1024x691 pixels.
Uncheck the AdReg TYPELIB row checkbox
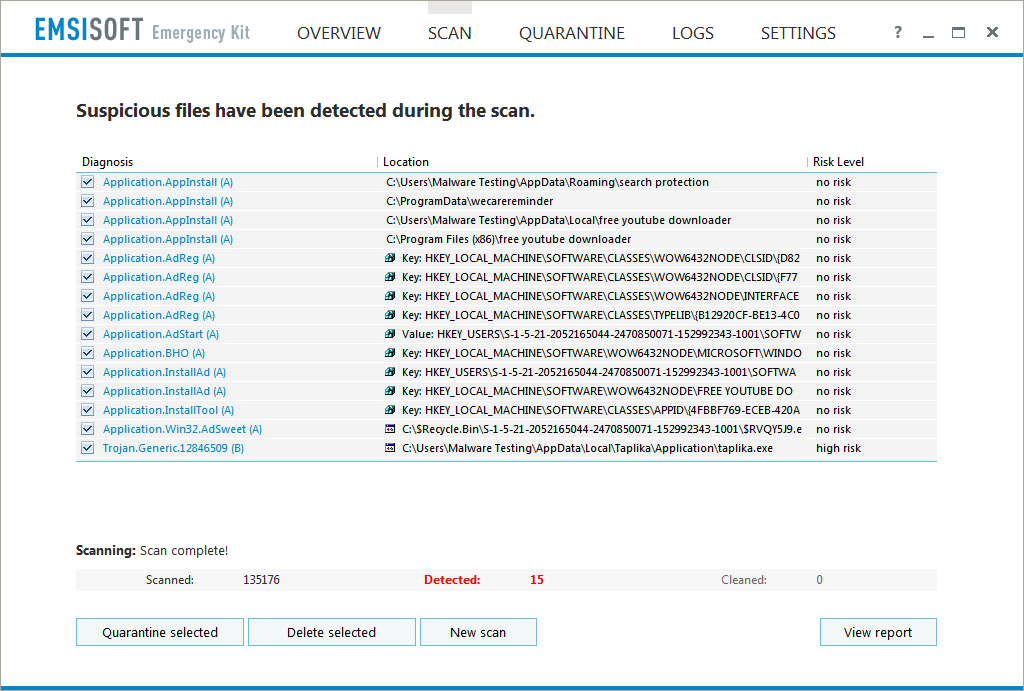click(88, 315)
